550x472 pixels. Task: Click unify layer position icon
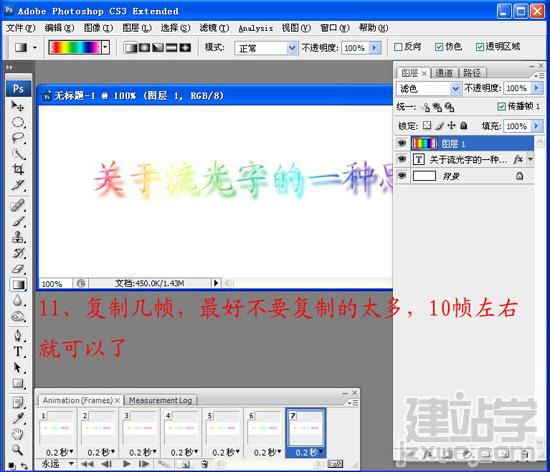425,107
